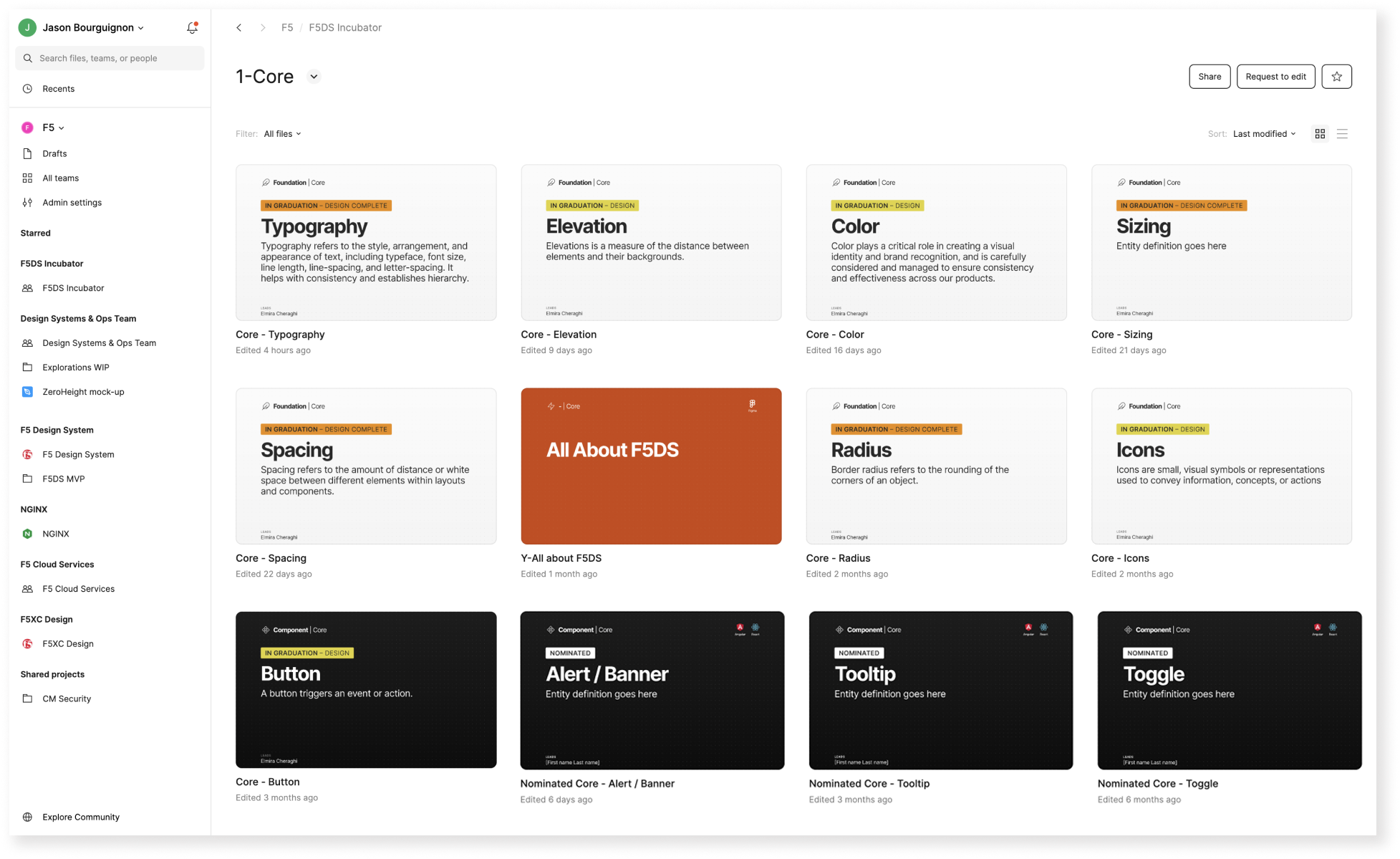This screenshot has width=1400, height=859.
Task: Click the green J user avatar
Action: pos(27,27)
